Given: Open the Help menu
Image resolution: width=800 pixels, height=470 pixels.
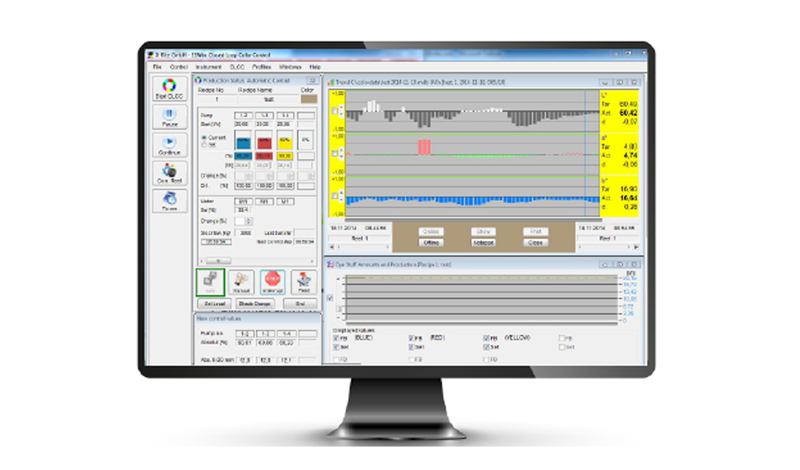Looking at the screenshot, I should point(315,67).
